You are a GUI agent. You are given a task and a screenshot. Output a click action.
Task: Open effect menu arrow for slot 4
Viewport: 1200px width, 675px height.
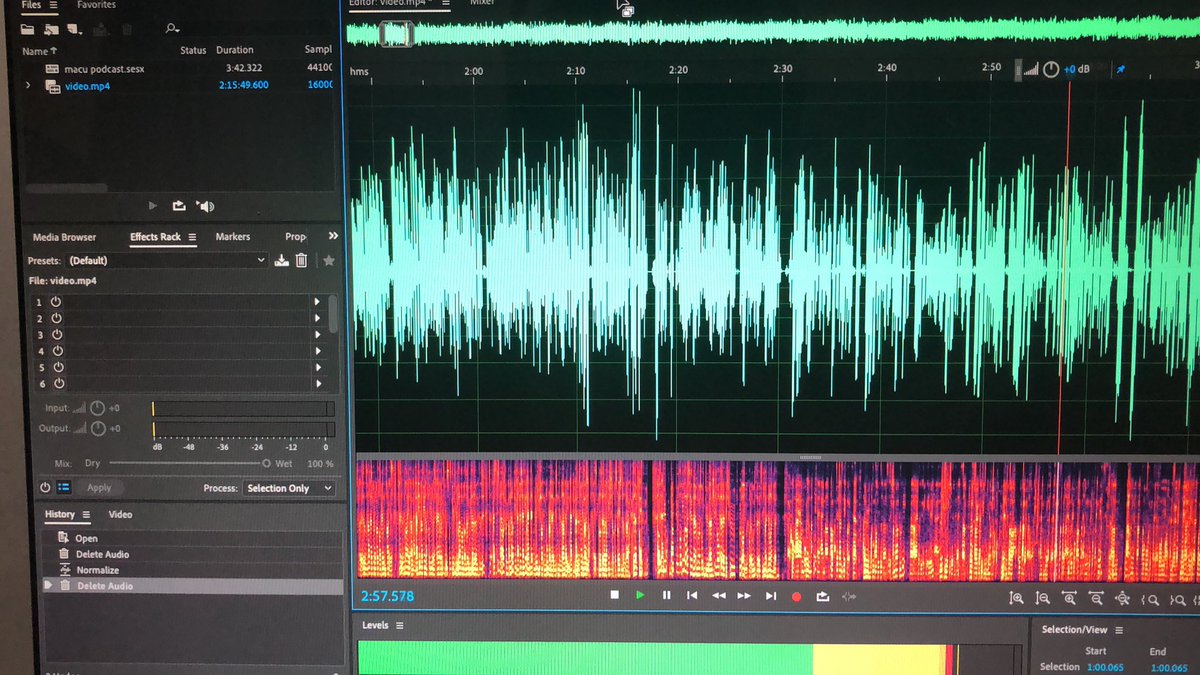(317, 351)
